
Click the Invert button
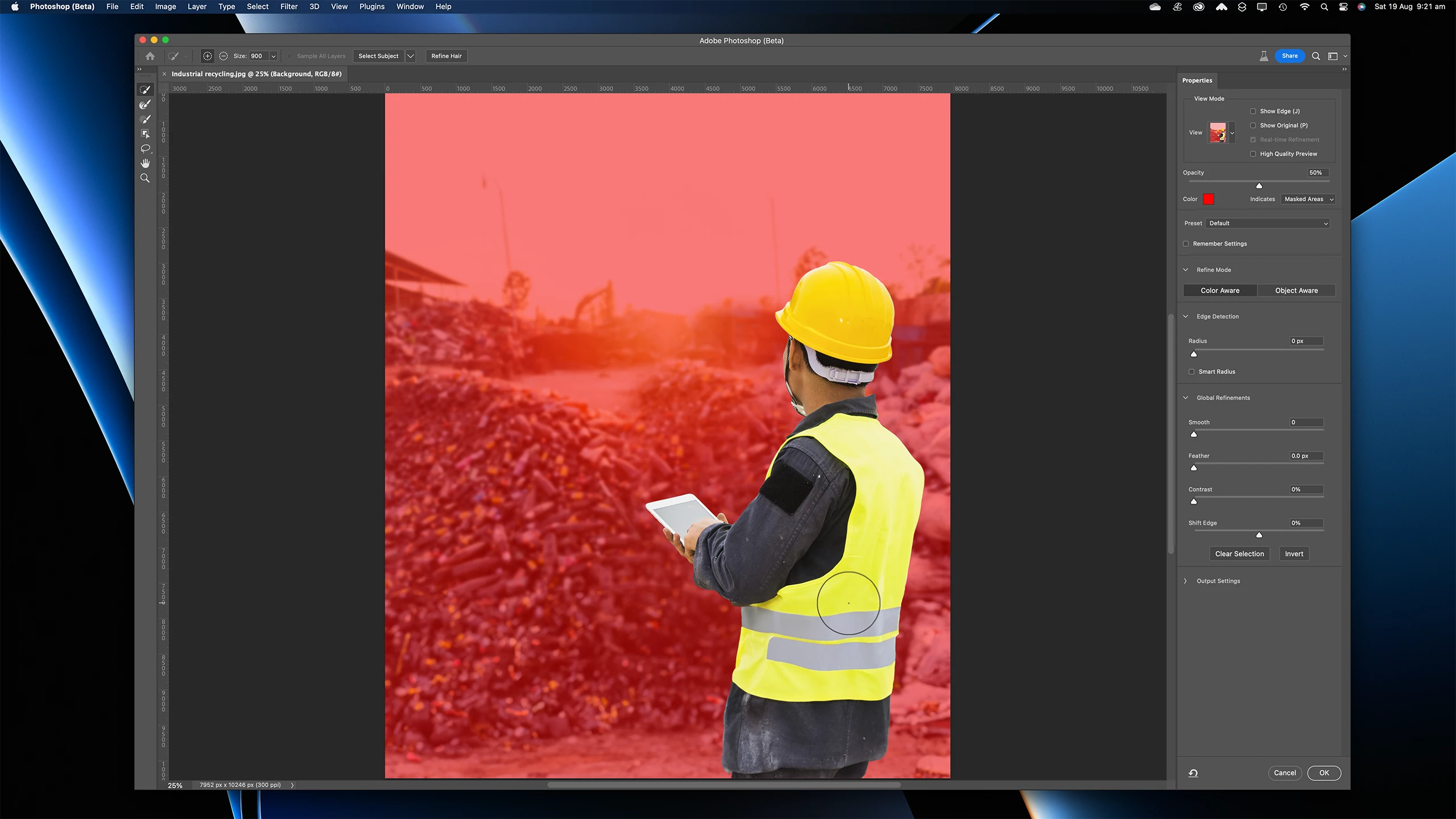1293,554
